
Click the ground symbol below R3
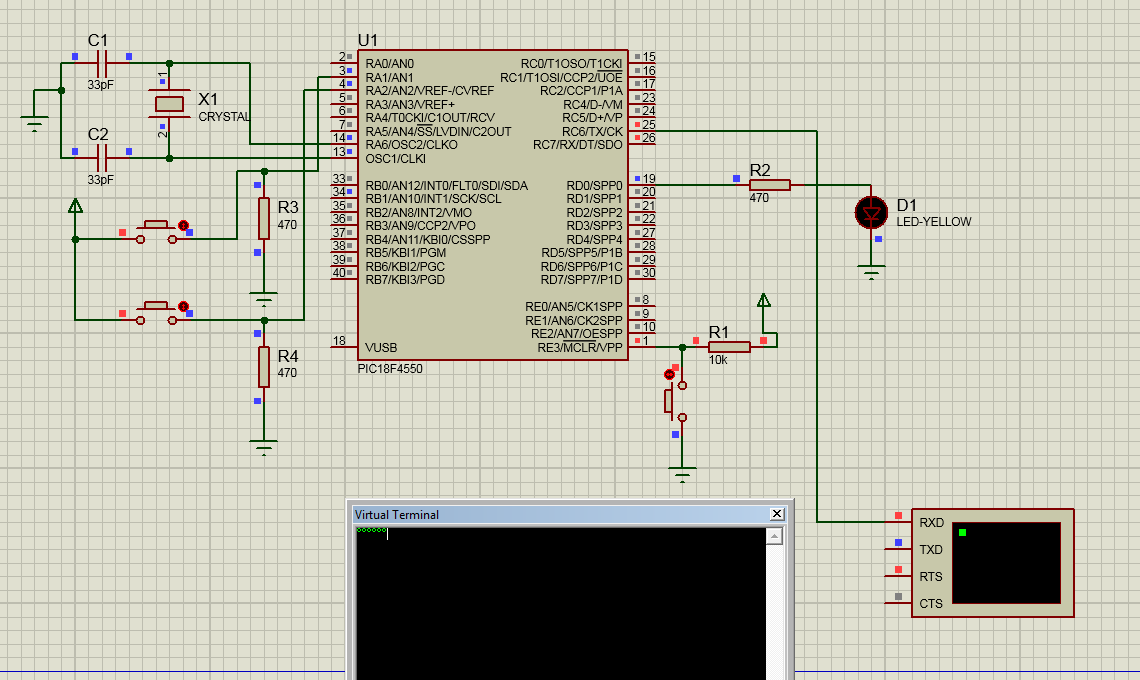point(264,299)
